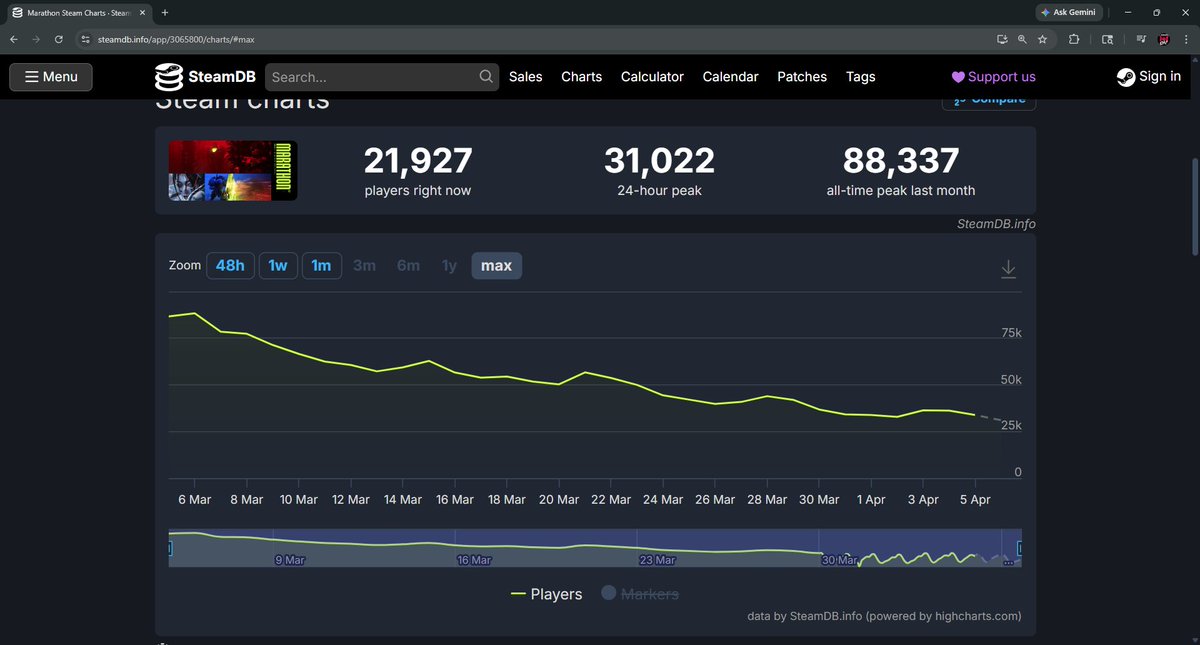Bookmark this page with the star icon
Image resolution: width=1200 pixels, height=645 pixels.
pyautogui.click(x=1042, y=39)
